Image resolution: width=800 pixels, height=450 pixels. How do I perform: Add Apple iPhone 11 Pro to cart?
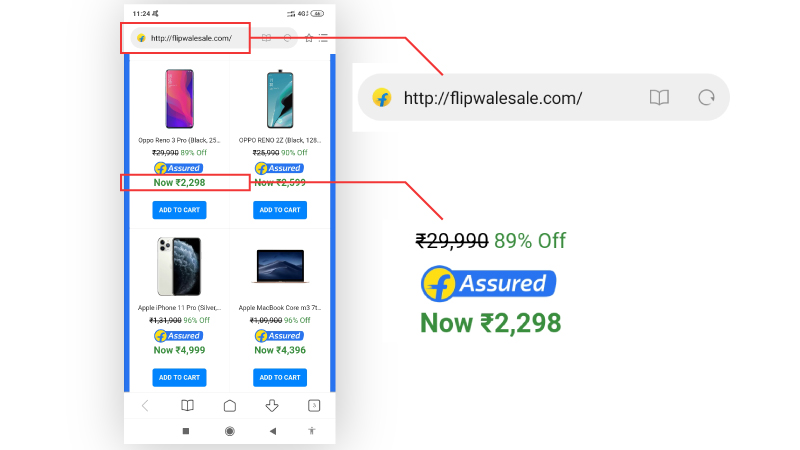[179, 378]
